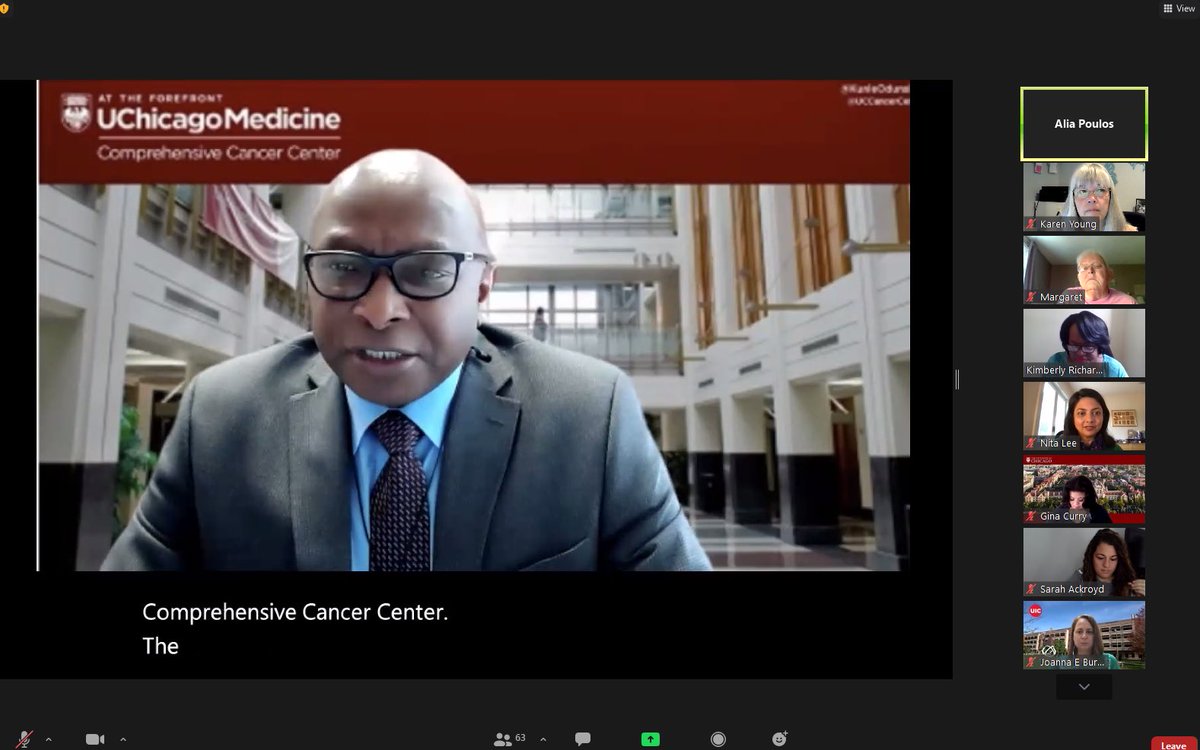Click the UChicago Medicine logo in the speaker video

click(201, 126)
